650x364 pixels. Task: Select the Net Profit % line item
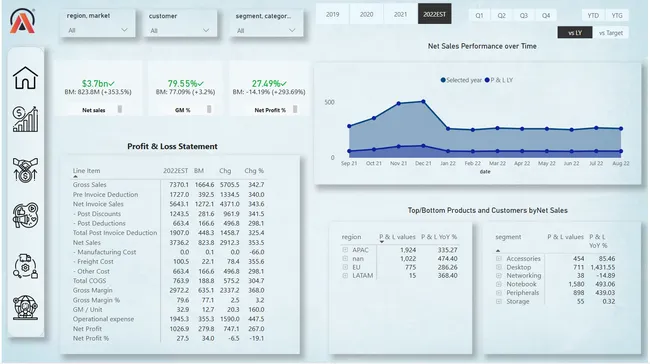coord(91,338)
